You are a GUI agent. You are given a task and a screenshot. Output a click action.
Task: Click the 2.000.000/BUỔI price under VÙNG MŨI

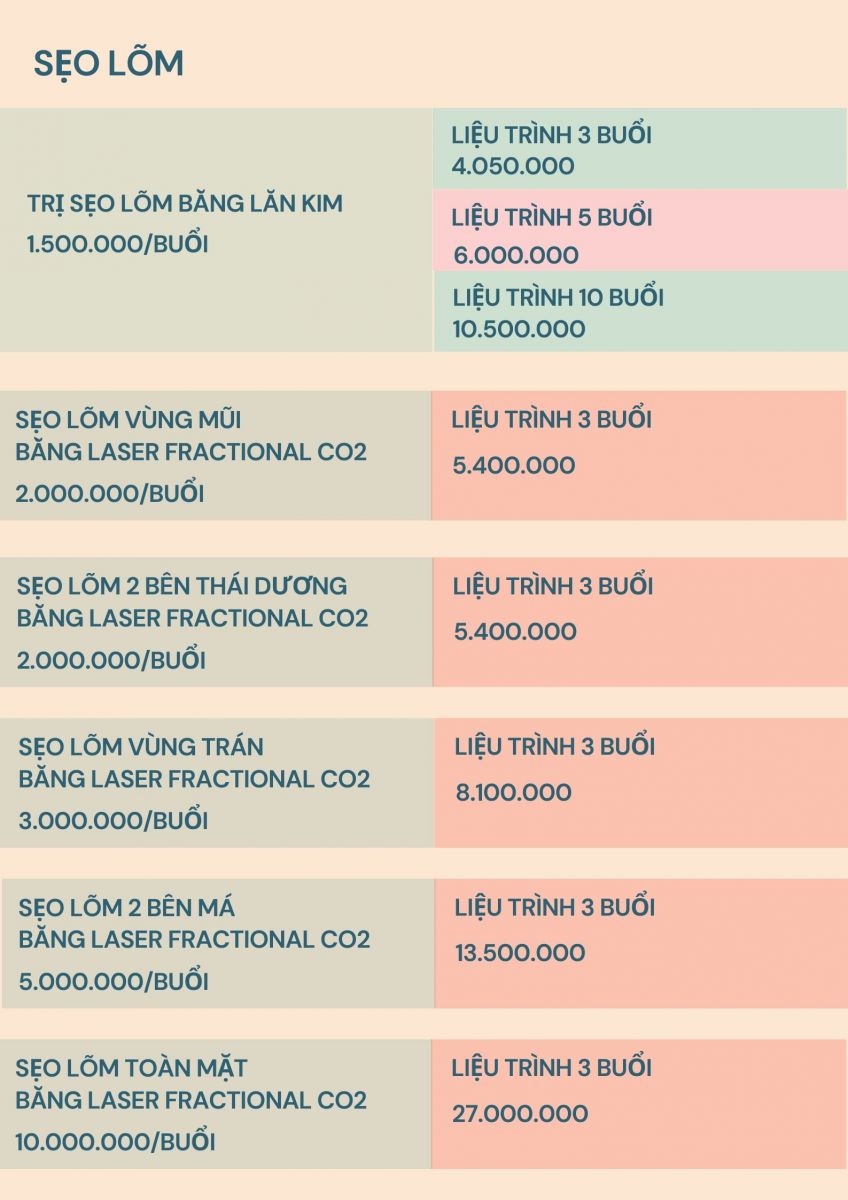[x=110, y=494]
